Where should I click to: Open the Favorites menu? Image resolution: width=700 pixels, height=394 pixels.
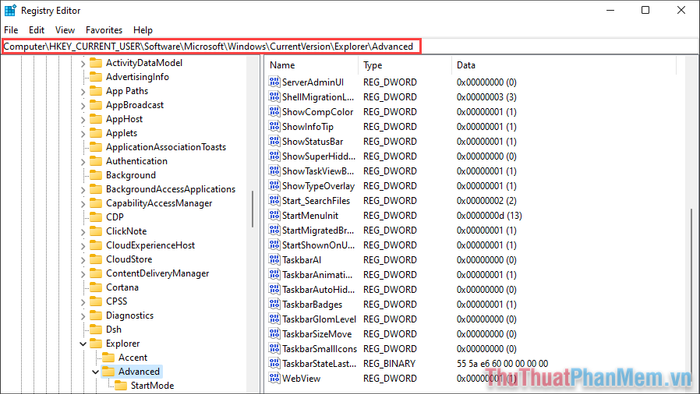tap(104, 30)
